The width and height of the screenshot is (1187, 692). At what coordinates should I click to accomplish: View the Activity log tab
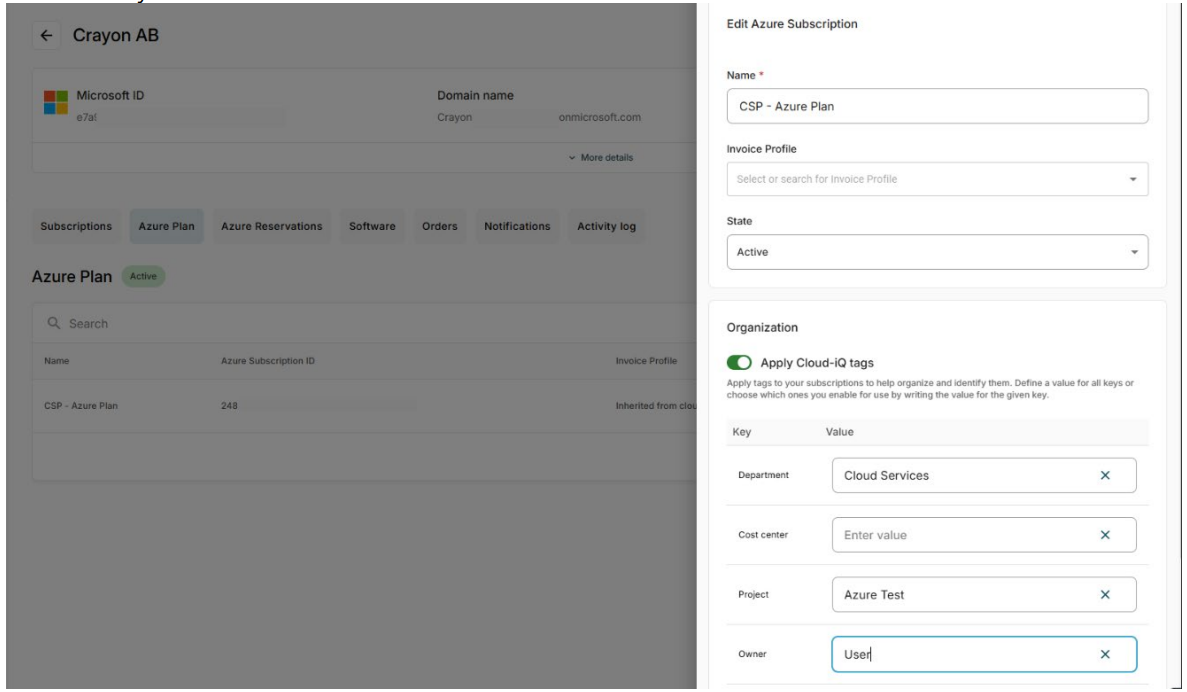click(x=606, y=226)
